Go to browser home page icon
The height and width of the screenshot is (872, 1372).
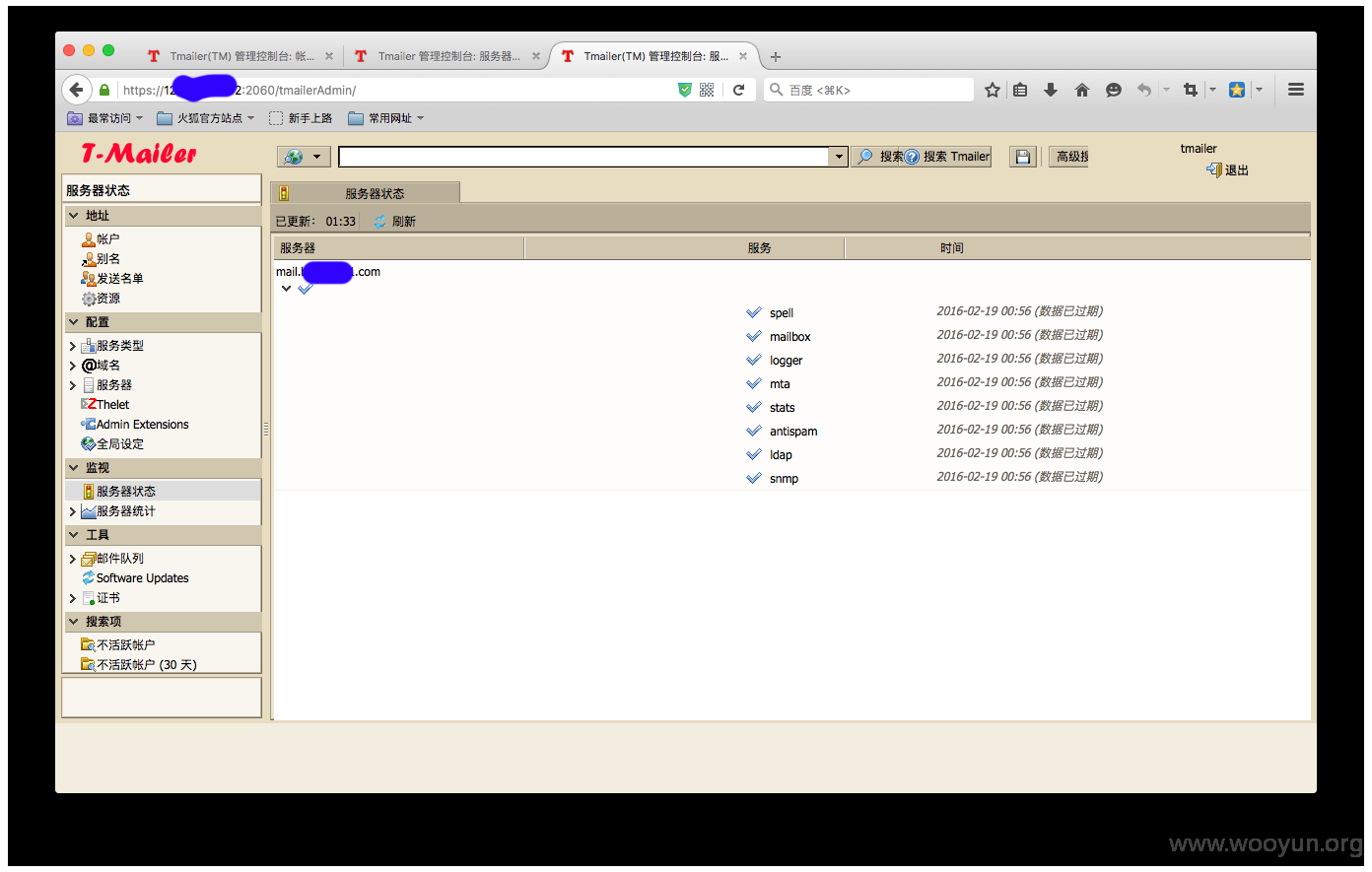coord(1082,90)
